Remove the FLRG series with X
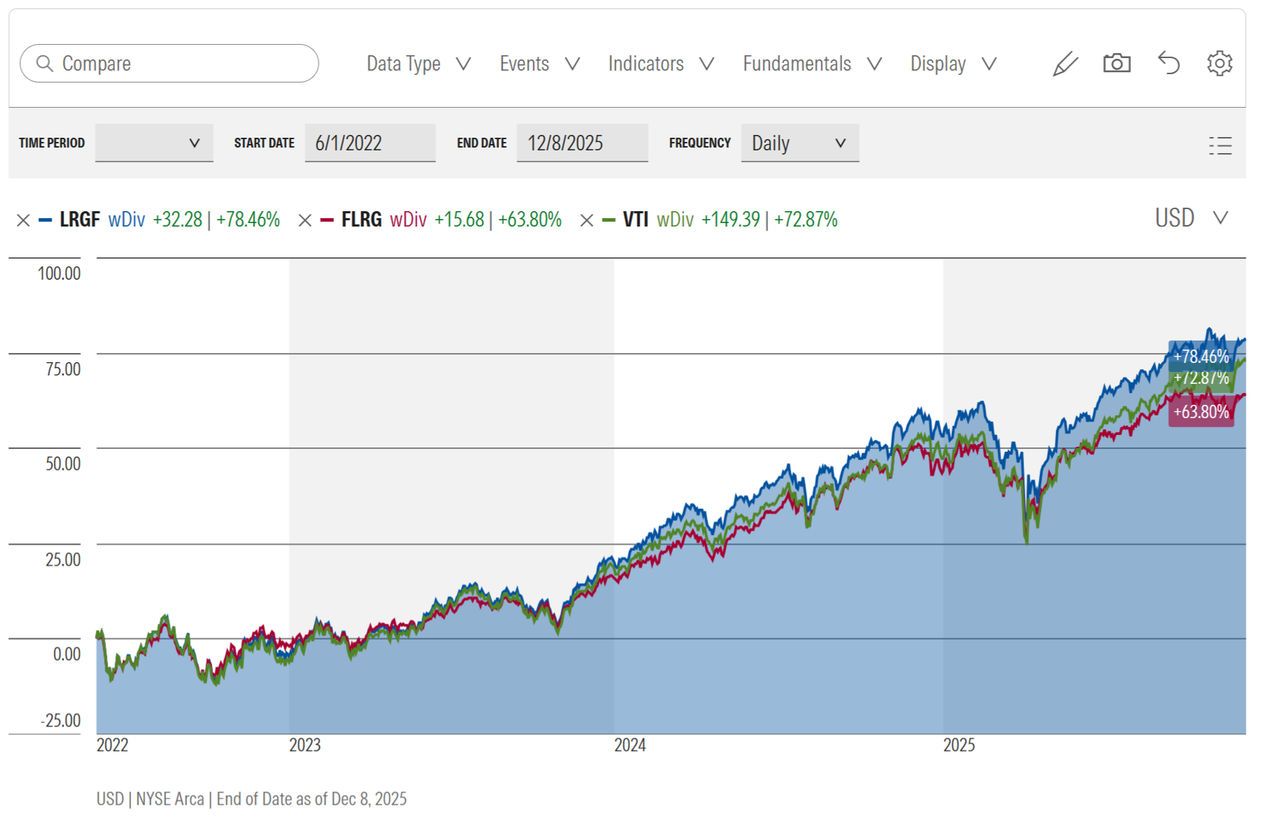Screen dimensions: 1279x825 [x=305, y=220]
